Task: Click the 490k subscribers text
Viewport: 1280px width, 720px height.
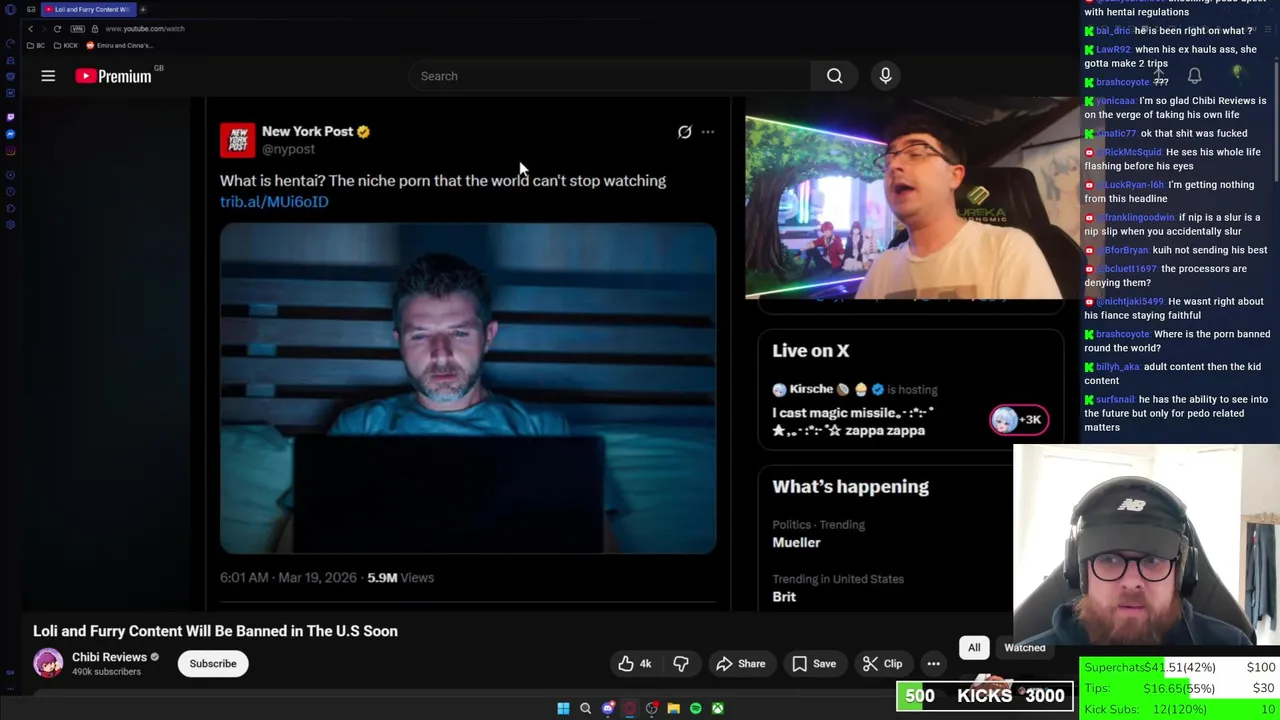Action: tap(106, 672)
